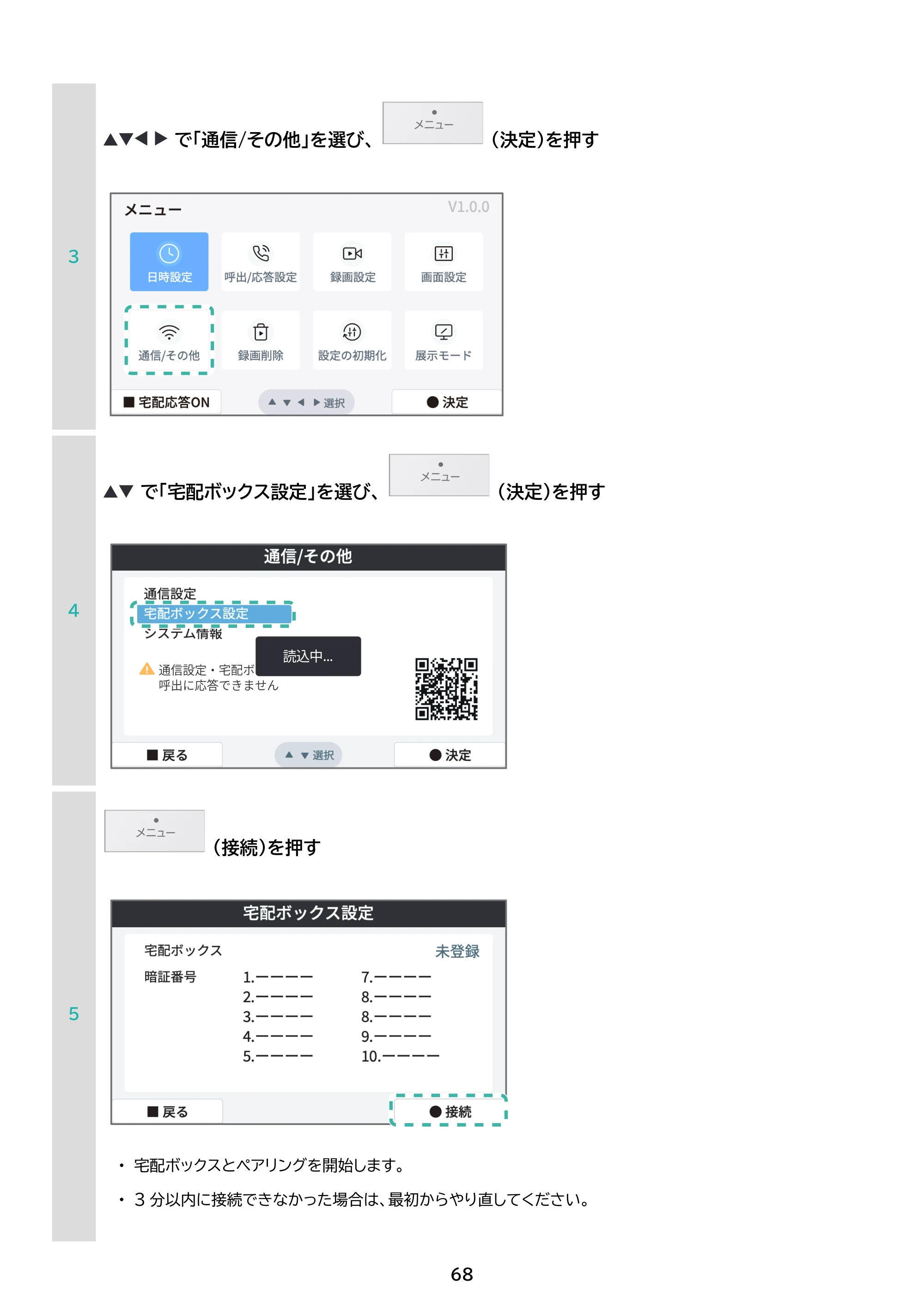Click the V1.0.0 version label
This screenshot has width=924, height=1307.
[x=468, y=207]
